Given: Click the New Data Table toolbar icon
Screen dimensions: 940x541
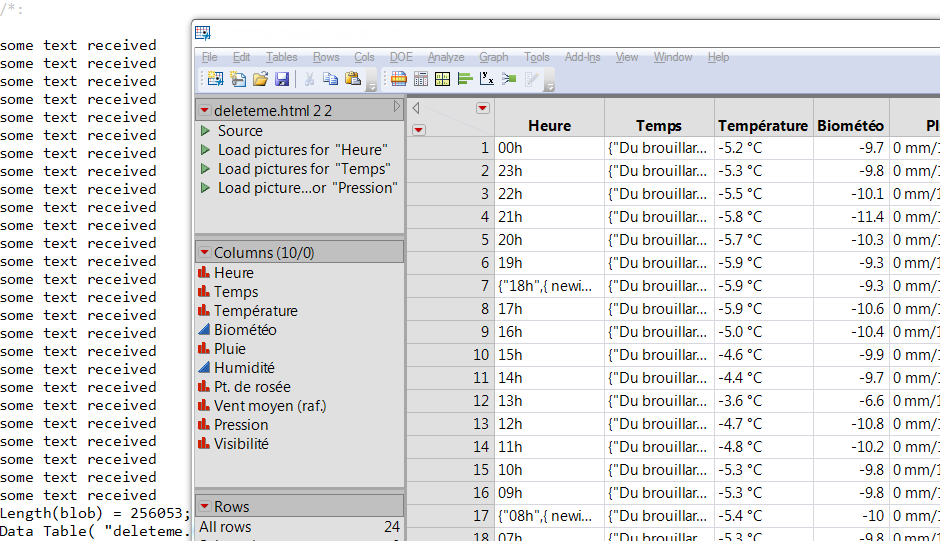Looking at the screenshot, I should [x=215, y=79].
